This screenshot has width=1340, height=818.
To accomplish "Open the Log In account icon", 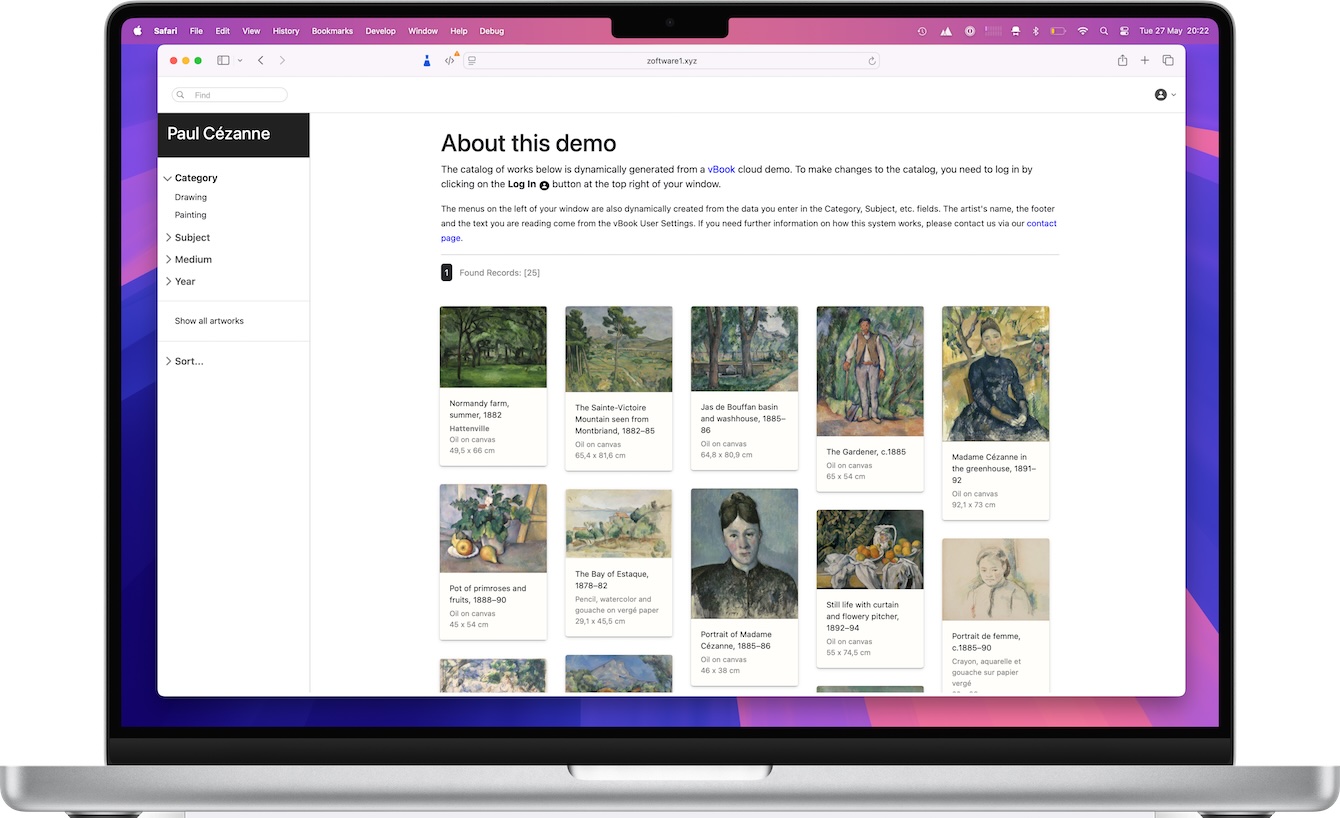I will [x=1160, y=94].
